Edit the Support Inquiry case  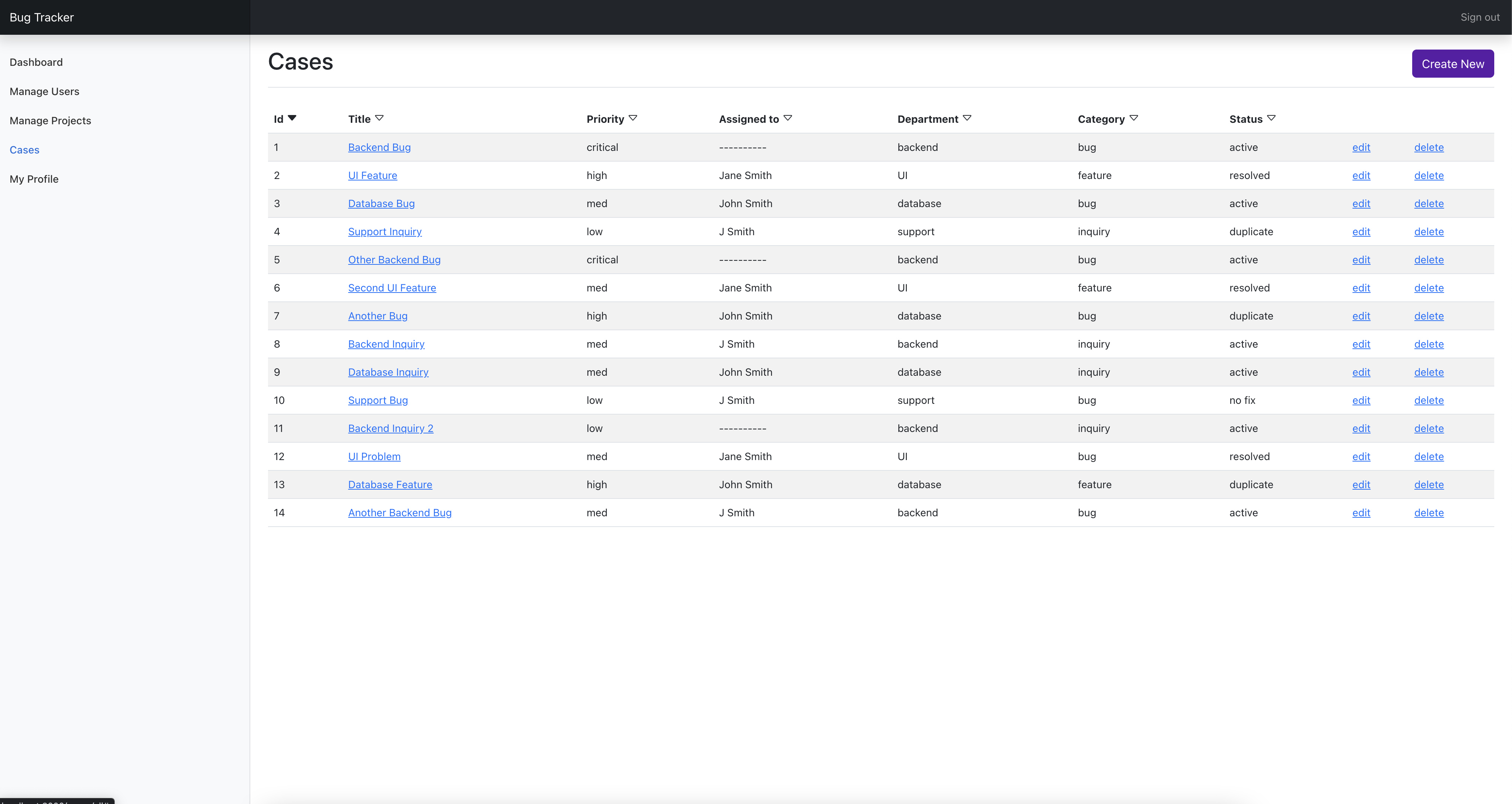[1361, 232]
